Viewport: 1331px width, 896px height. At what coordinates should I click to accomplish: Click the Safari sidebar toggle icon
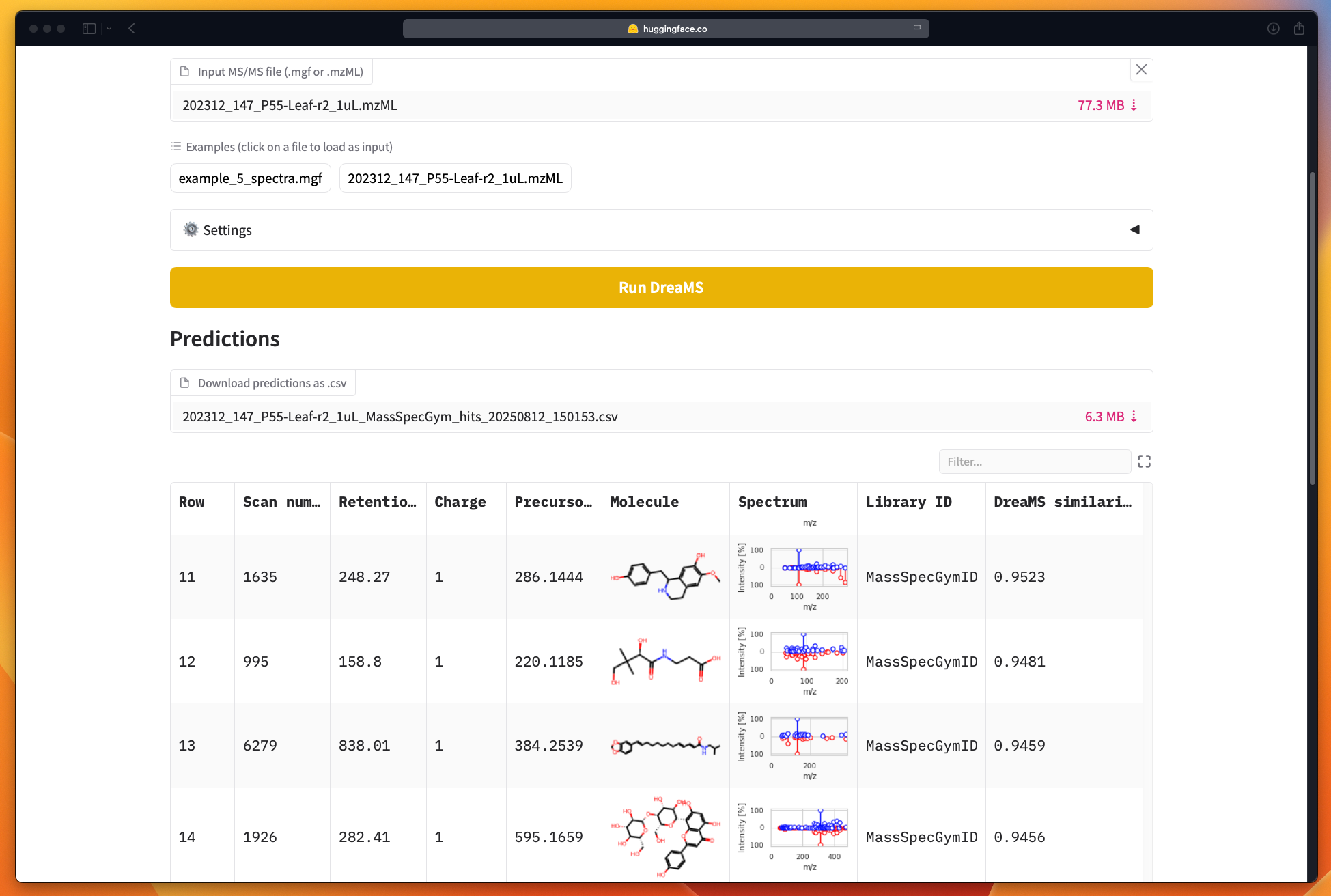tap(89, 29)
